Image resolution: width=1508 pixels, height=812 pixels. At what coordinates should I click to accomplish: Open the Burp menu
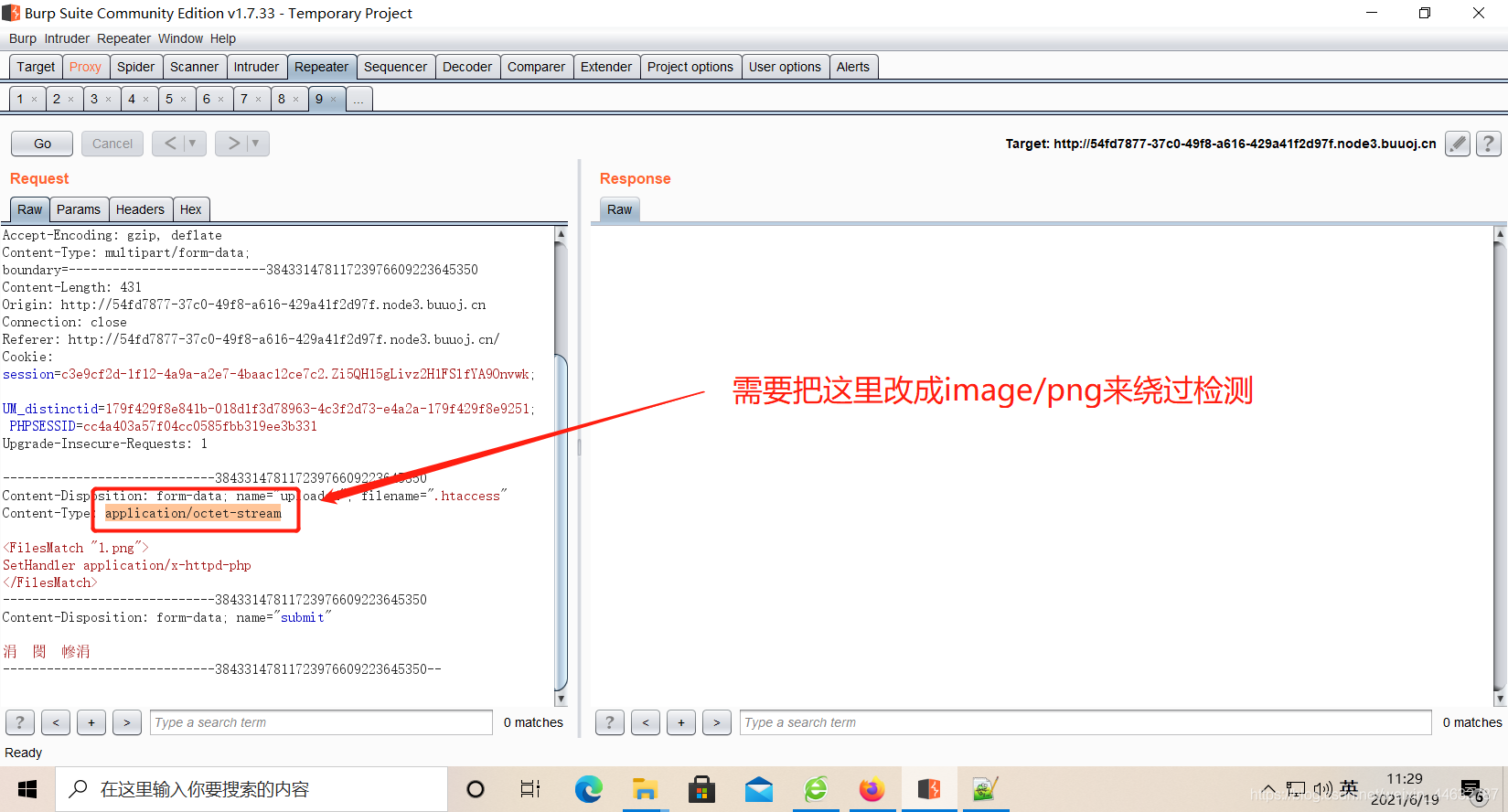tap(23, 38)
